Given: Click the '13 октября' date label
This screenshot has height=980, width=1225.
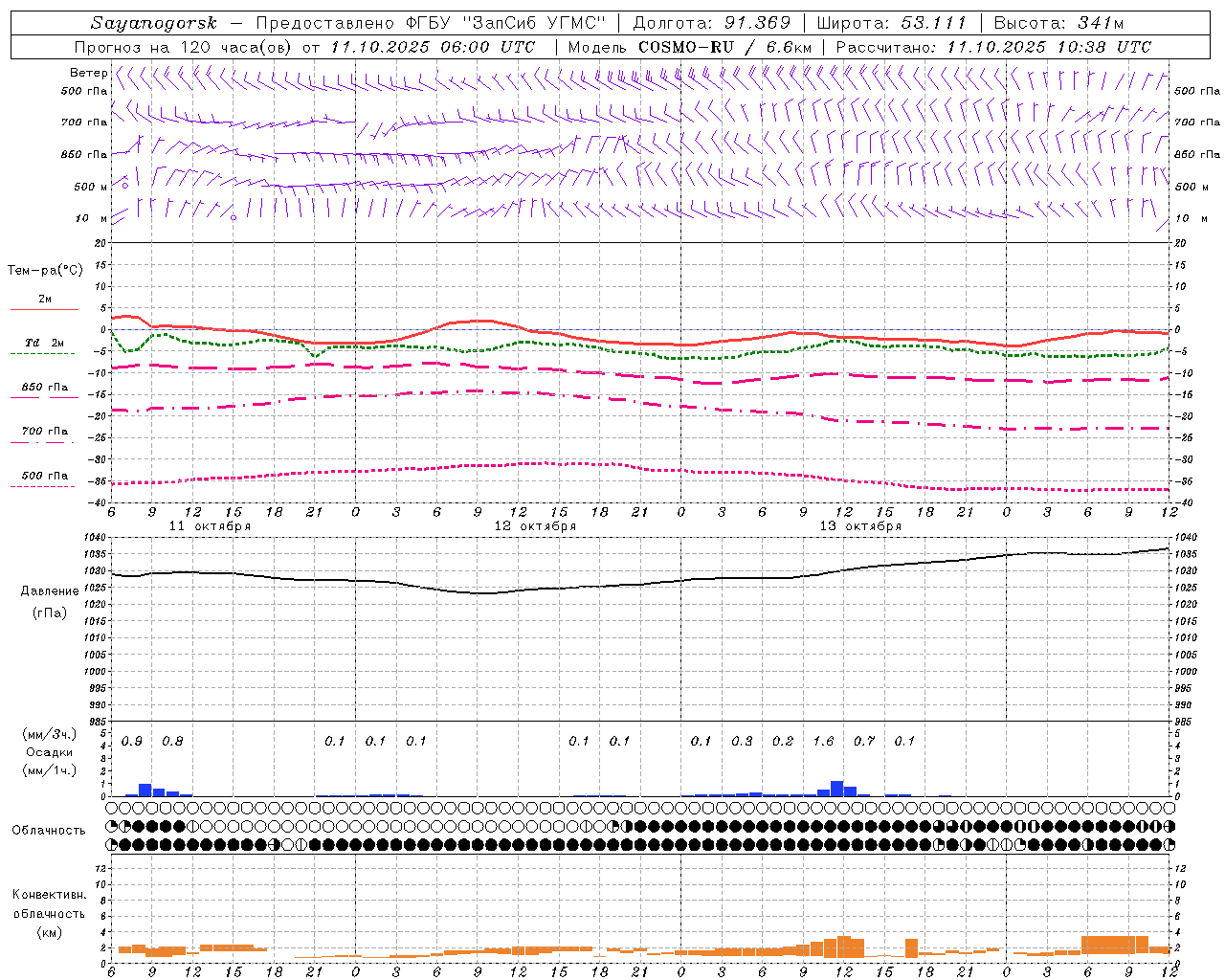Looking at the screenshot, I should coord(860,526).
